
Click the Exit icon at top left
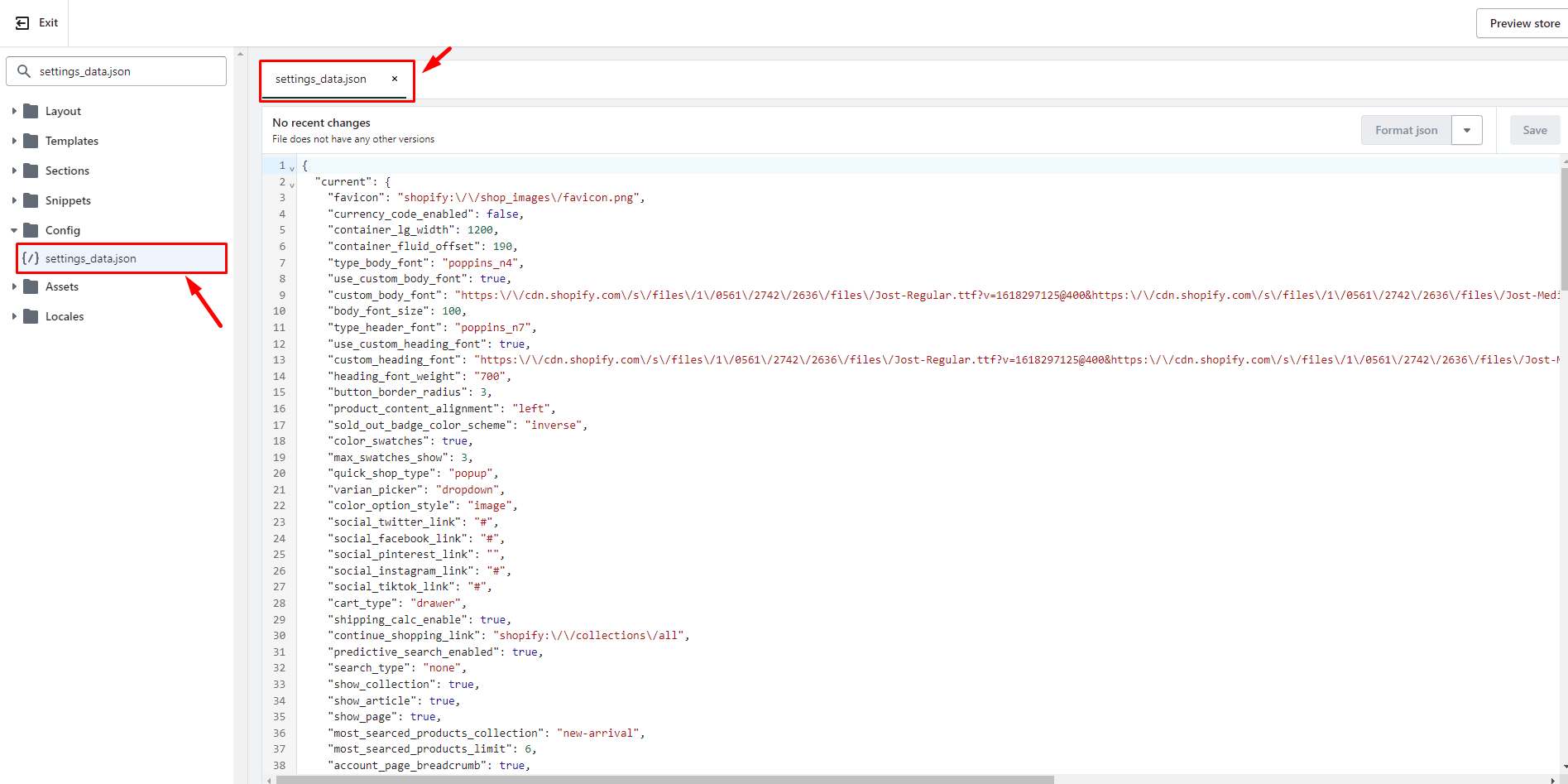[x=22, y=23]
